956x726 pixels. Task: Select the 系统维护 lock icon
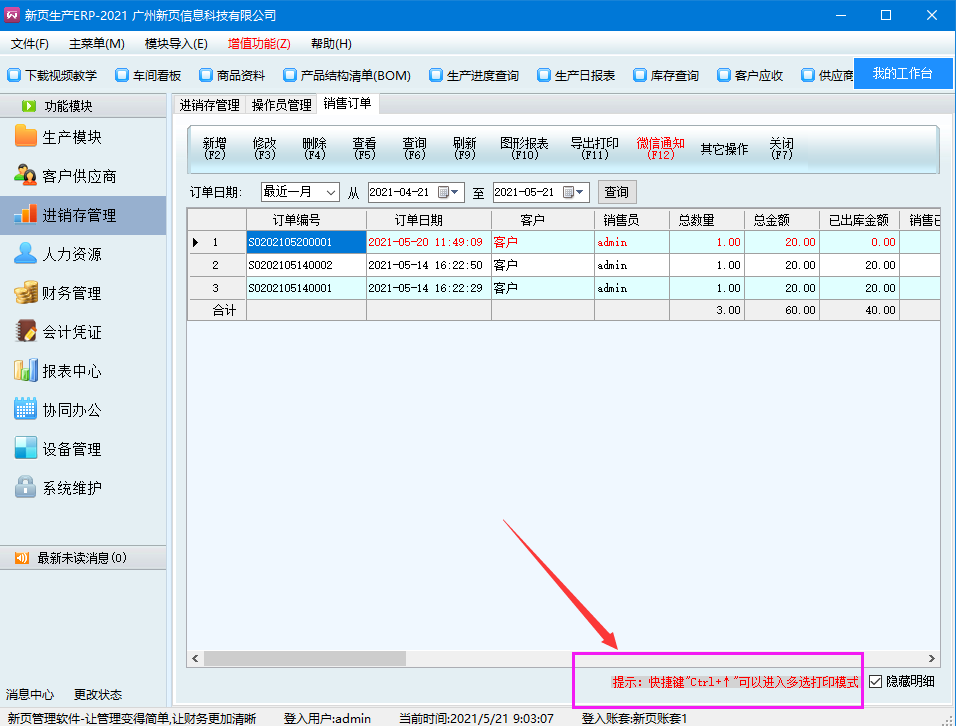click(25, 488)
